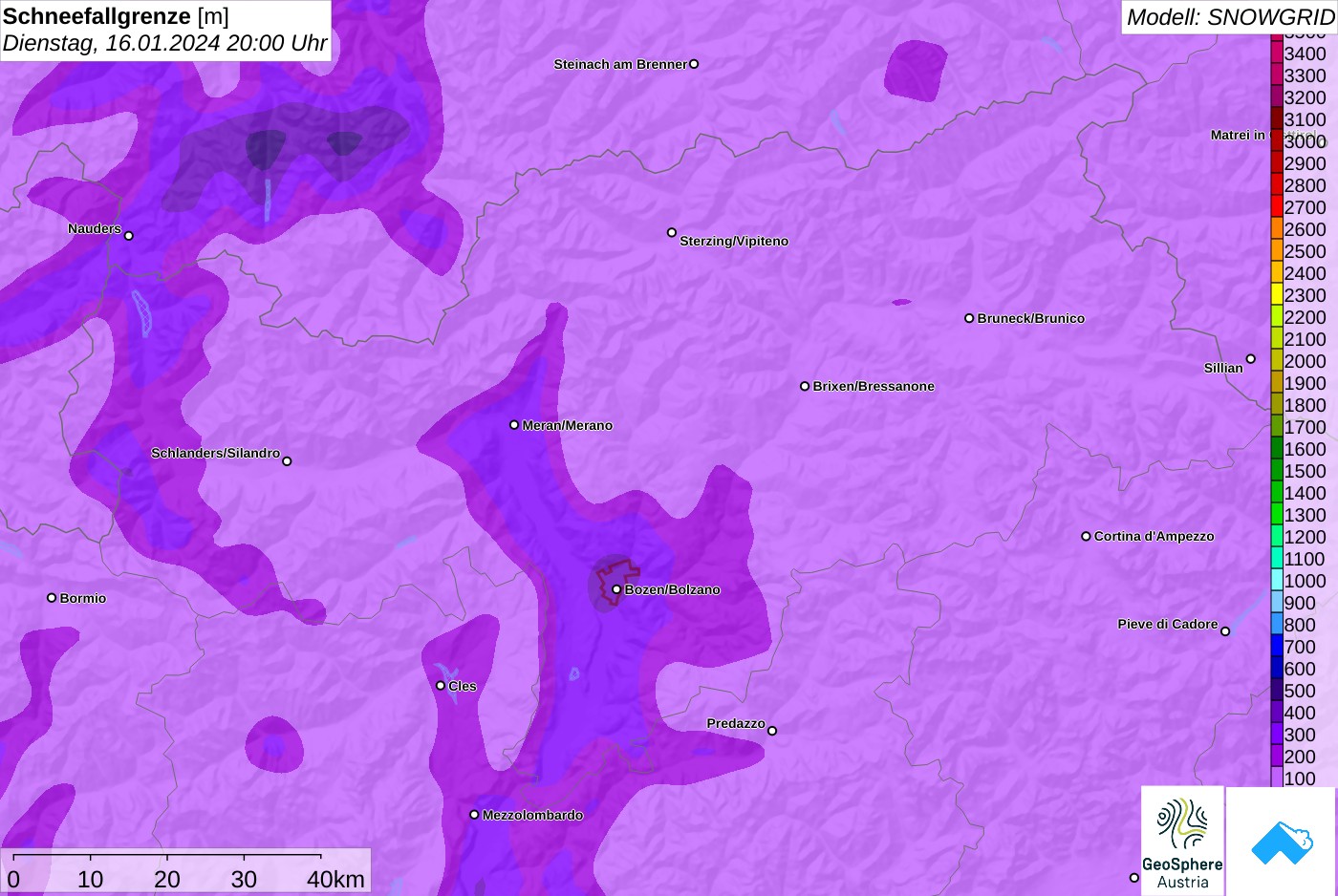Click the 'Steinach am Brenner' label text
The image size is (1338, 896).
click(620, 64)
